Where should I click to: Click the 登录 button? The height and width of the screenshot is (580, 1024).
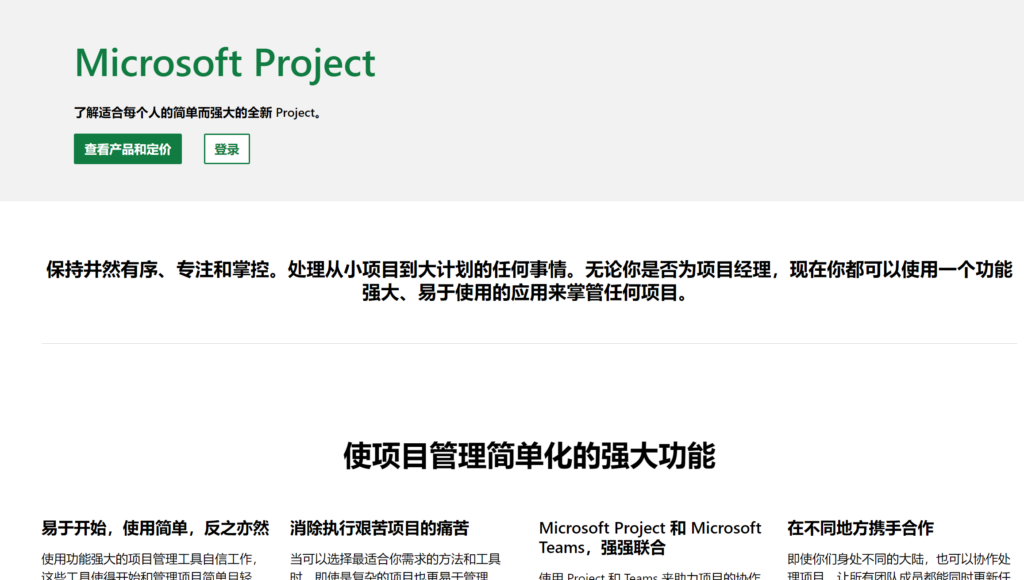point(226,147)
